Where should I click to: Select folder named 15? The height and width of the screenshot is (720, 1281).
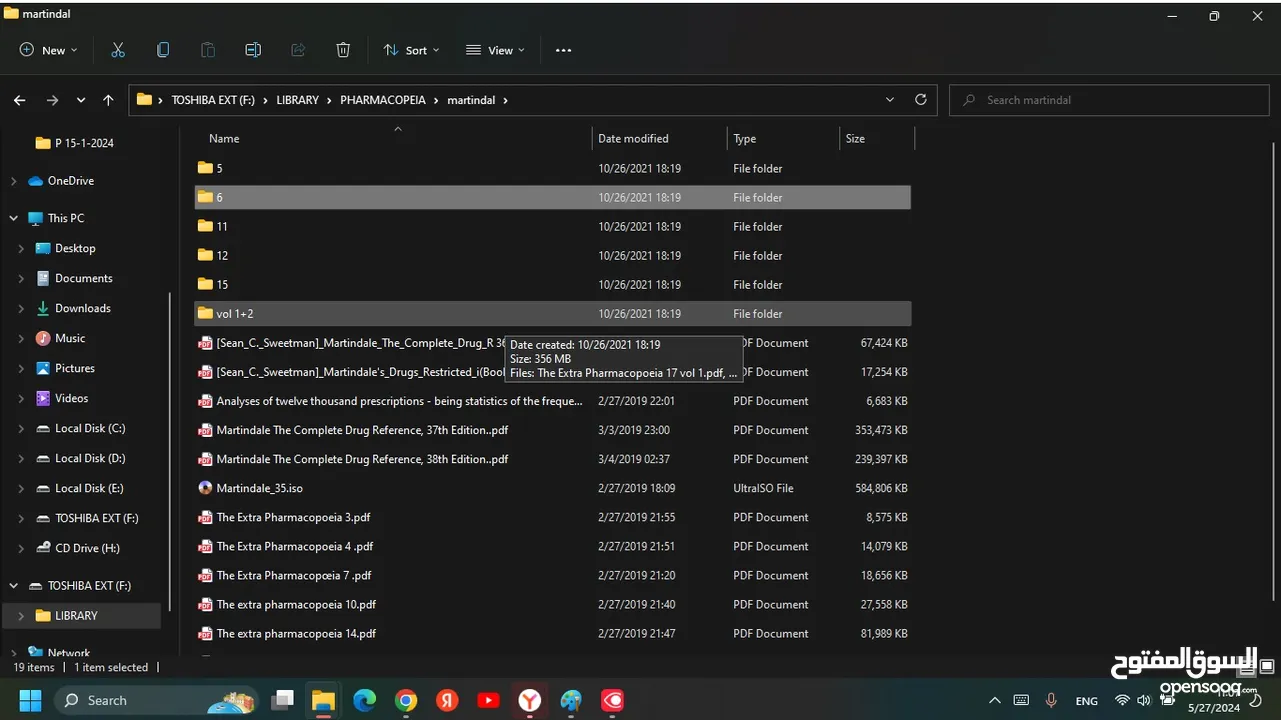pos(553,284)
